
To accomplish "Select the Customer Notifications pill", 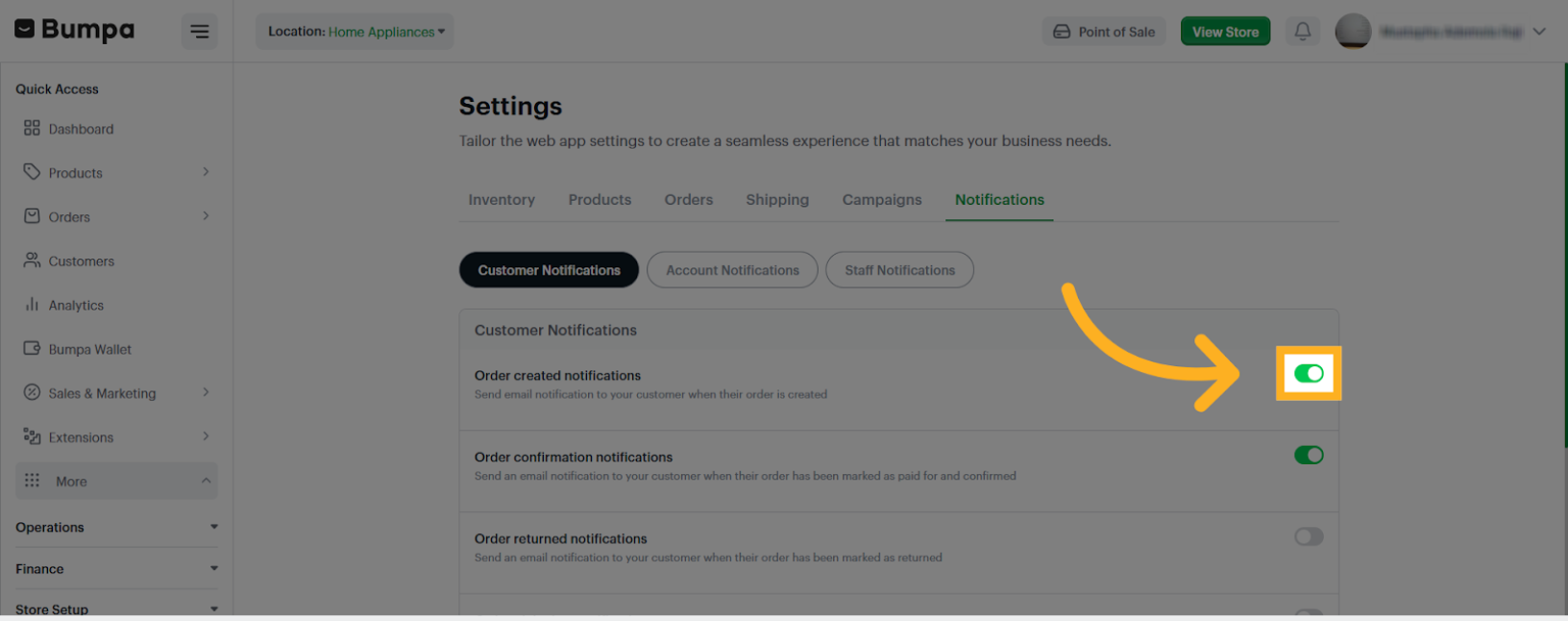I will coord(550,270).
